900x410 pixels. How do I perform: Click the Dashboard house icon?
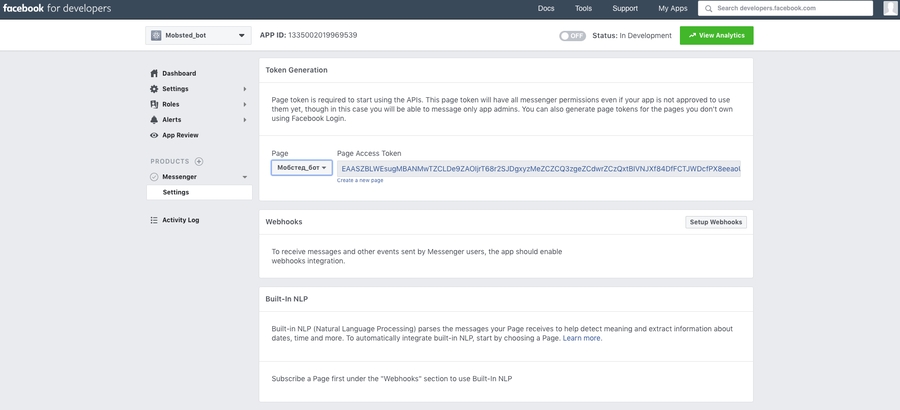tap(154, 73)
